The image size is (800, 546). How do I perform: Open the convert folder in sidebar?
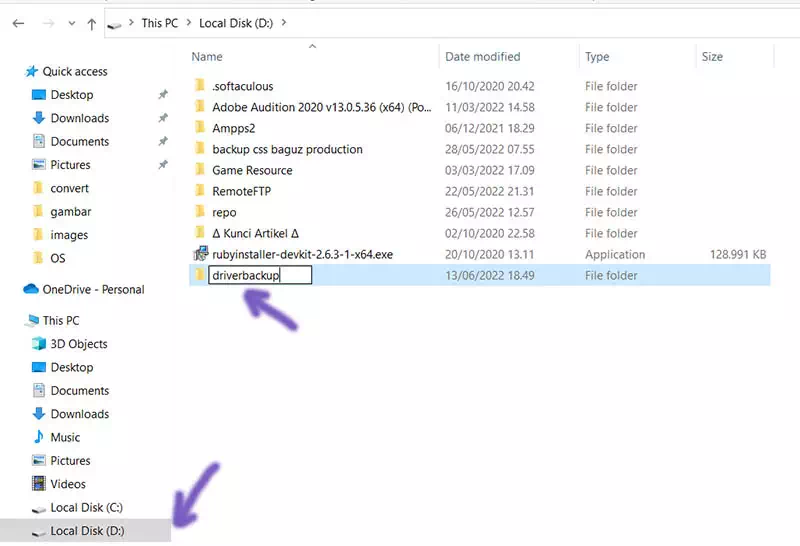pyautogui.click(x=69, y=188)
